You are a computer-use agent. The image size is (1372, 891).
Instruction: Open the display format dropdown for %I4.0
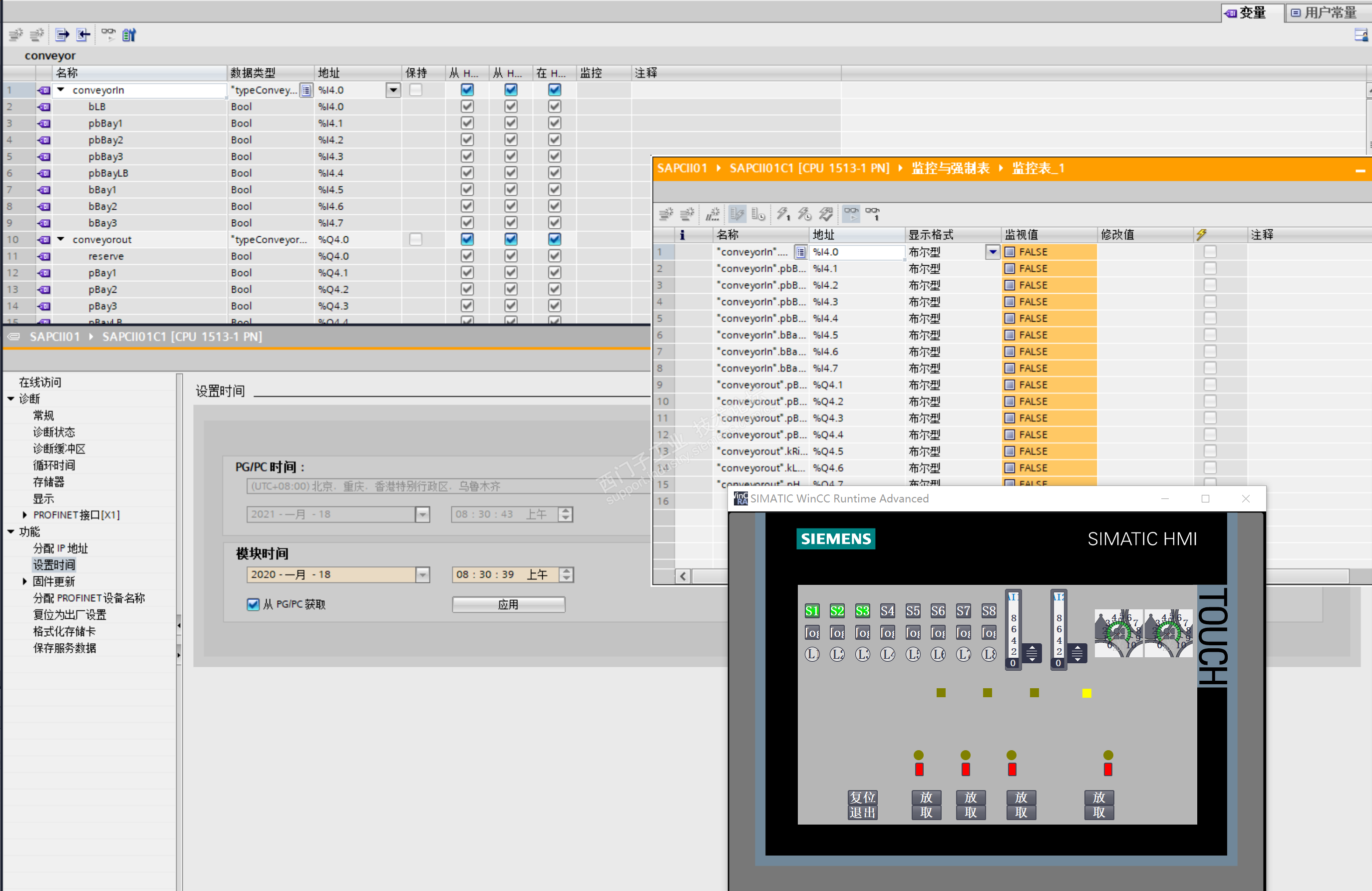tap(992, 252)
